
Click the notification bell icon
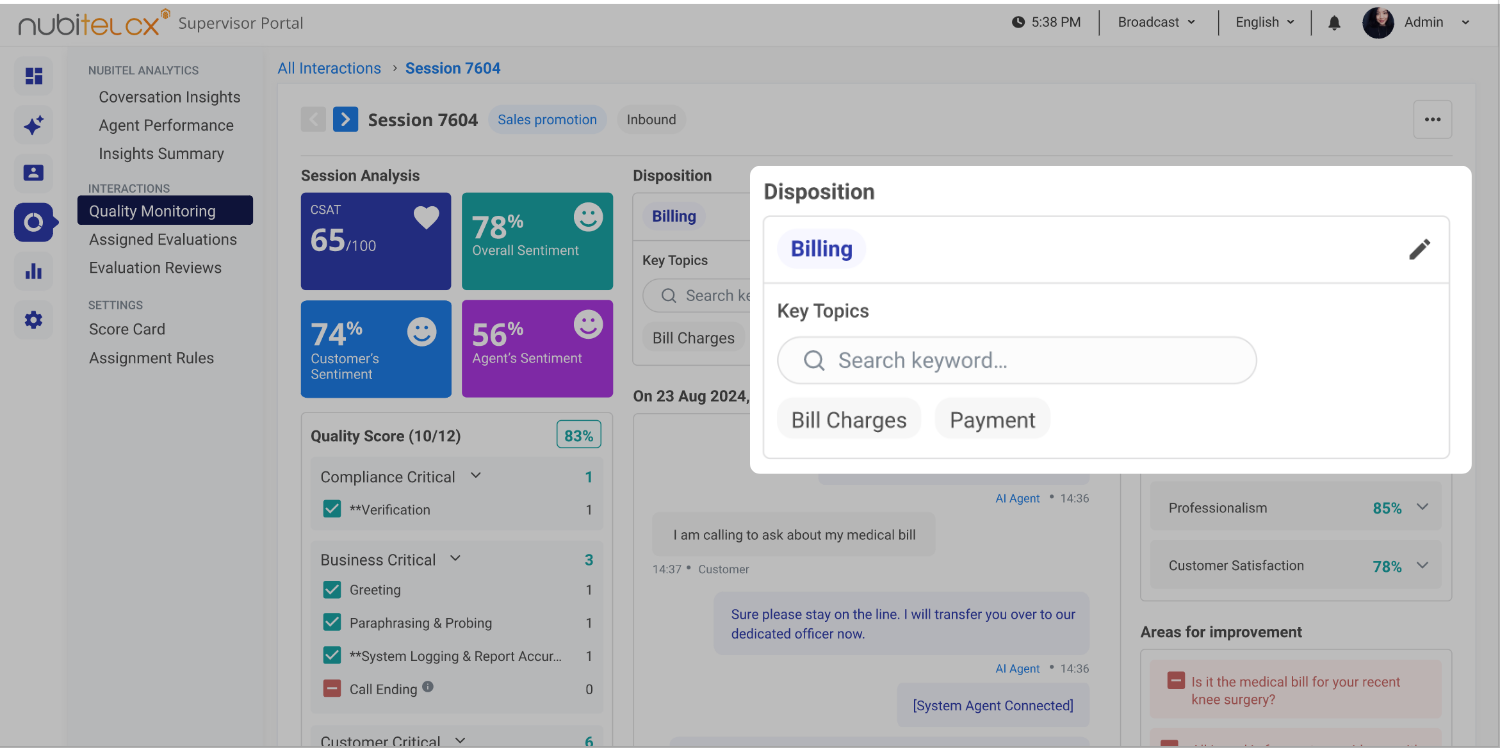click(1334, 23)
